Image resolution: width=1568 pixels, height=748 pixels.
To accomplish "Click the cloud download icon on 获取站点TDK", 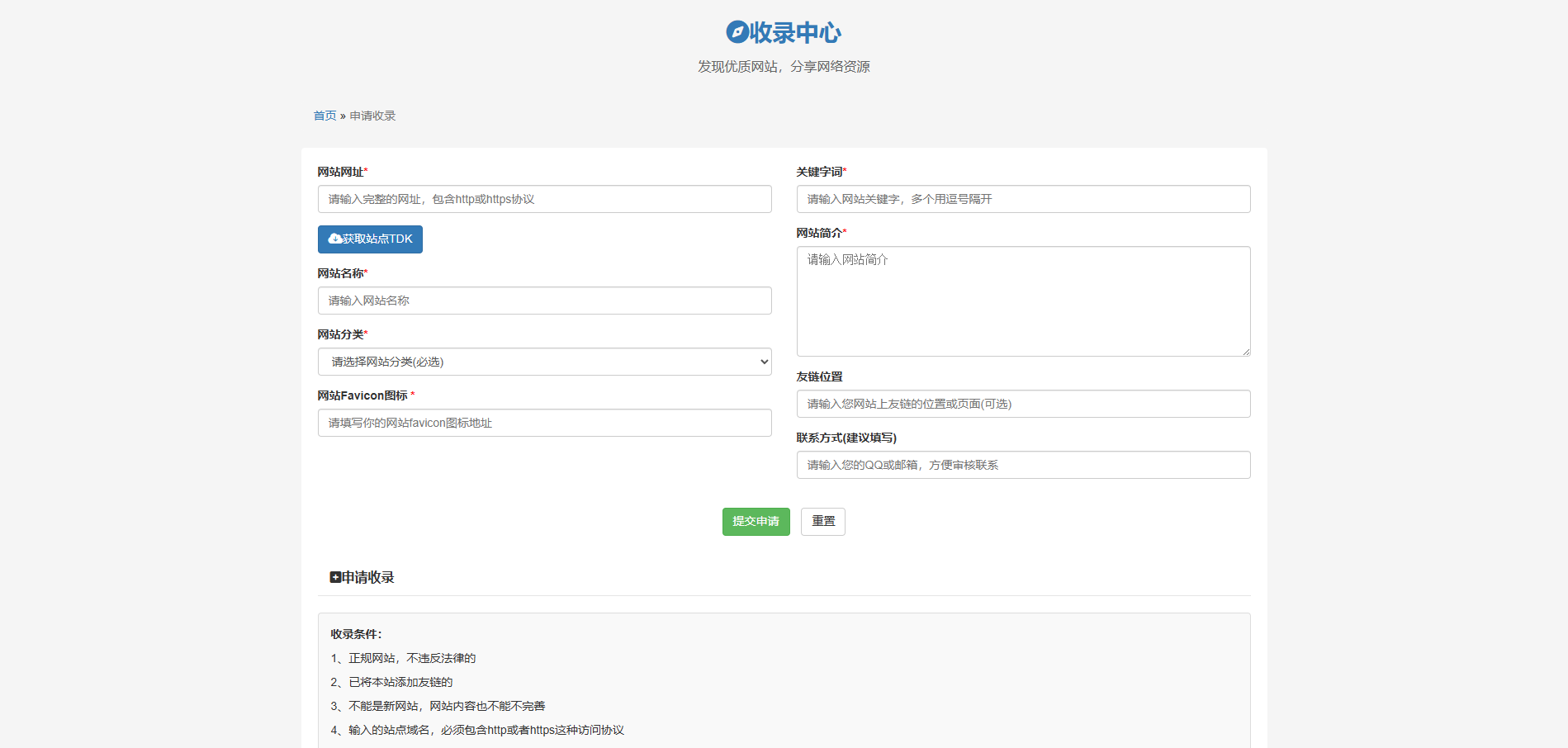I will (334, 239).
